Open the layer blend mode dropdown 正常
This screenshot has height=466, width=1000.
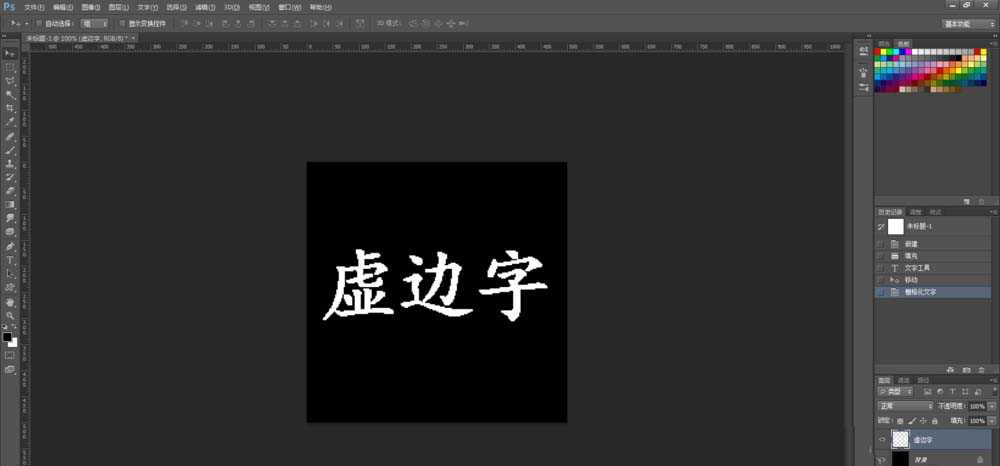coord(905,407)
